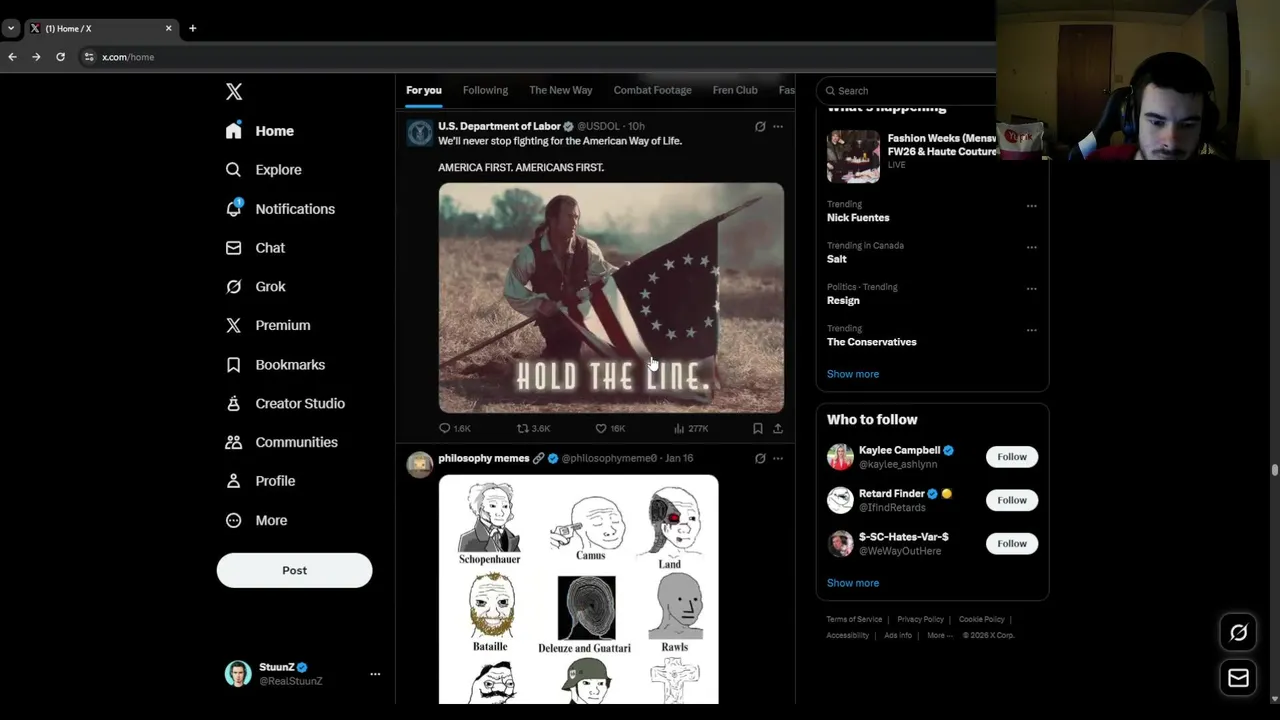Open Profile from the sidebar

click(260, 481)
